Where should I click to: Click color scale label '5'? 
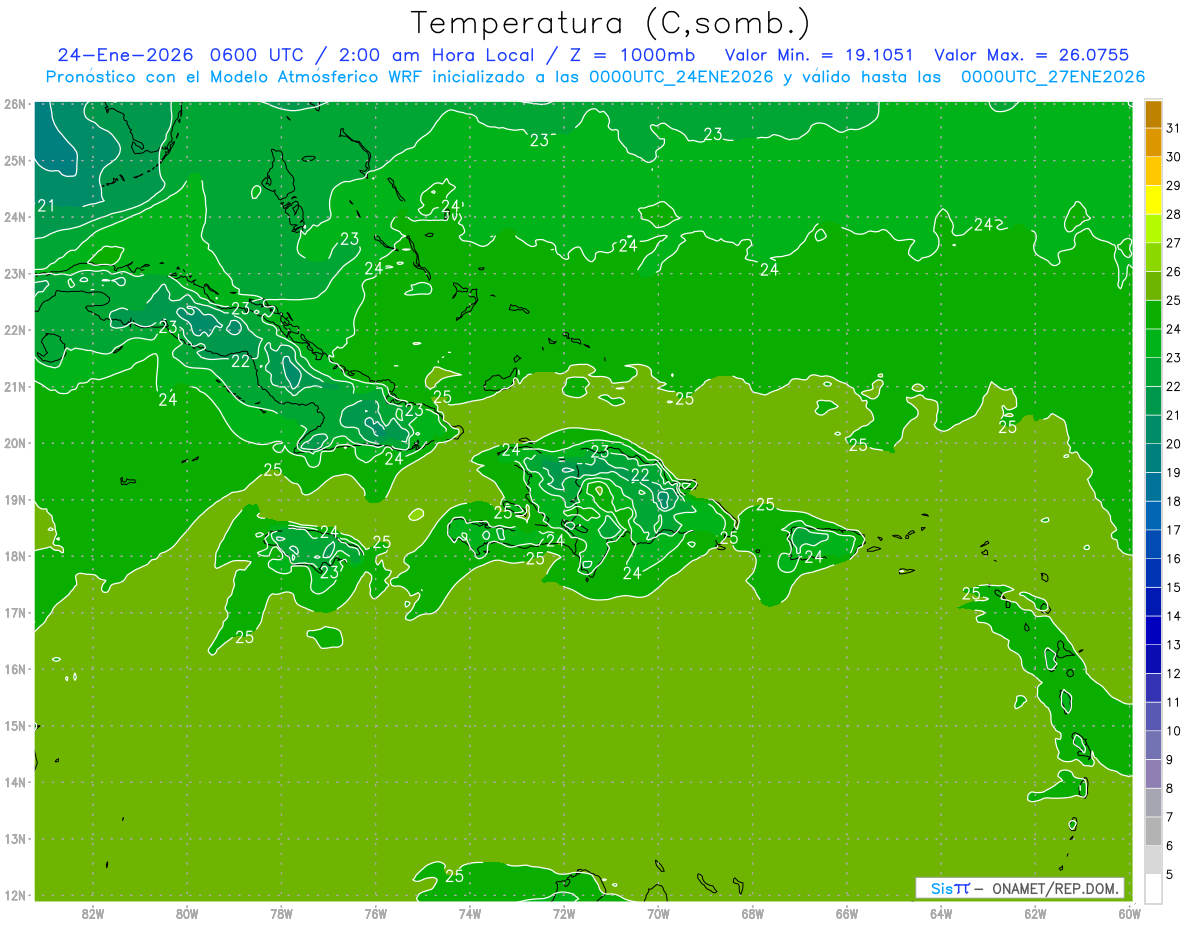[1171, 875]
